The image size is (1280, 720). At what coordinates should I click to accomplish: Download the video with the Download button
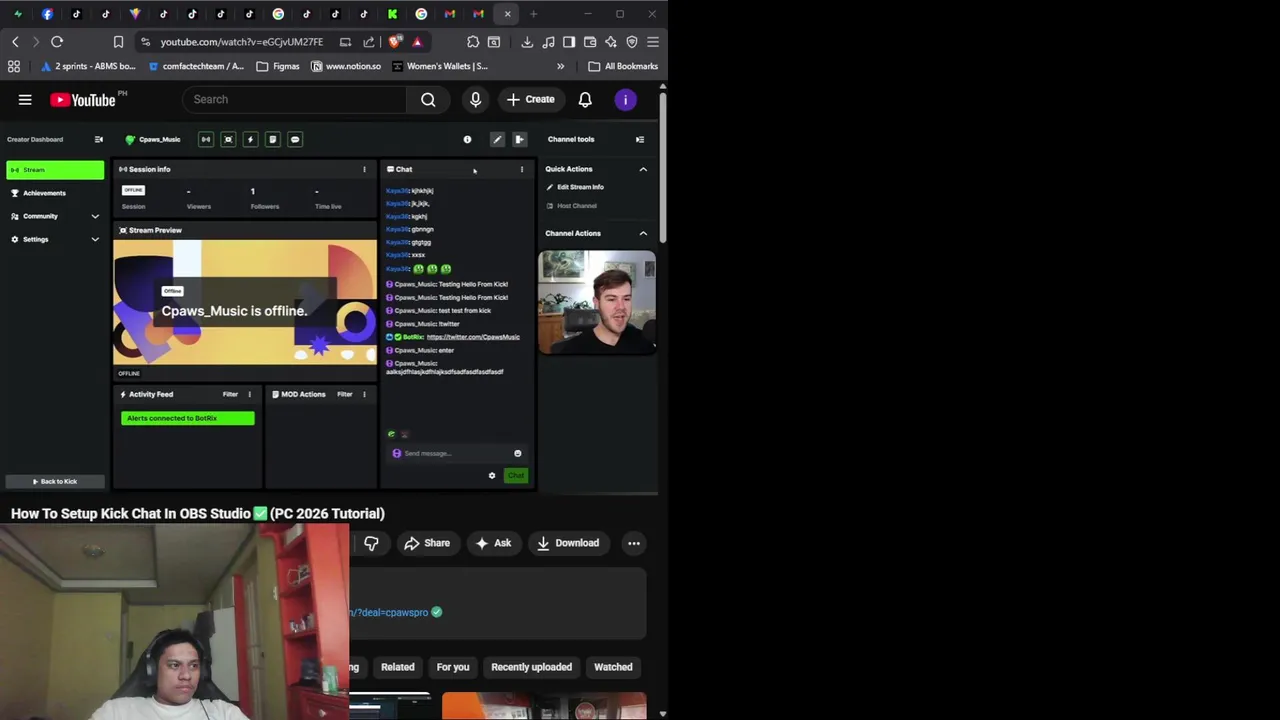tap(568, 543)
